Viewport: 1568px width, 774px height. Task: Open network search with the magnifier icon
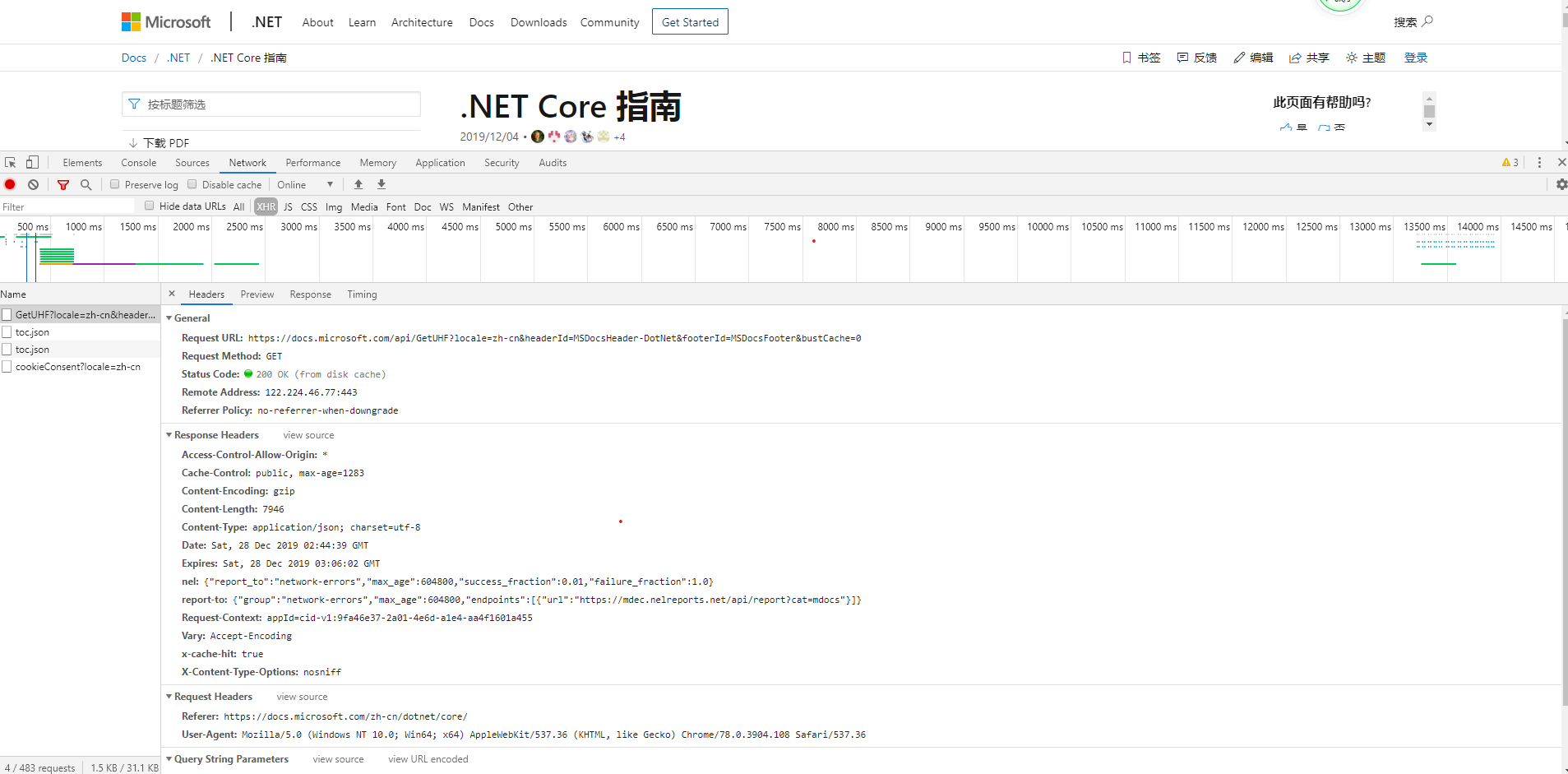(86, 185)
